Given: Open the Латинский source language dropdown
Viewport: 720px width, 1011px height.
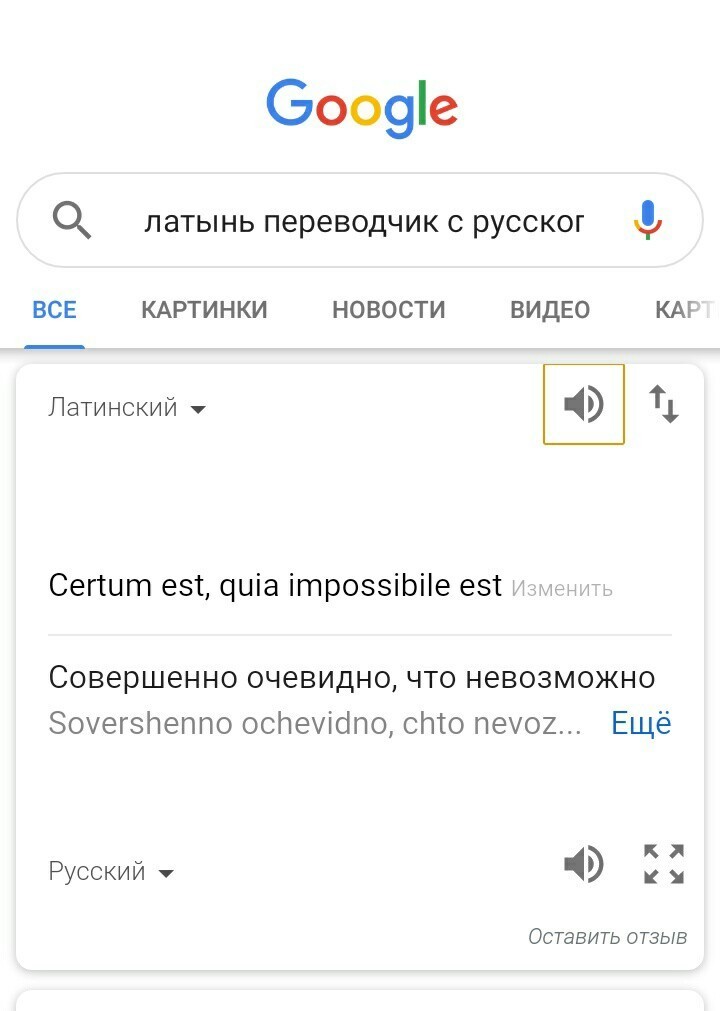Looking at the screenshot, I should pyautogui.click(x=127, y=408).
